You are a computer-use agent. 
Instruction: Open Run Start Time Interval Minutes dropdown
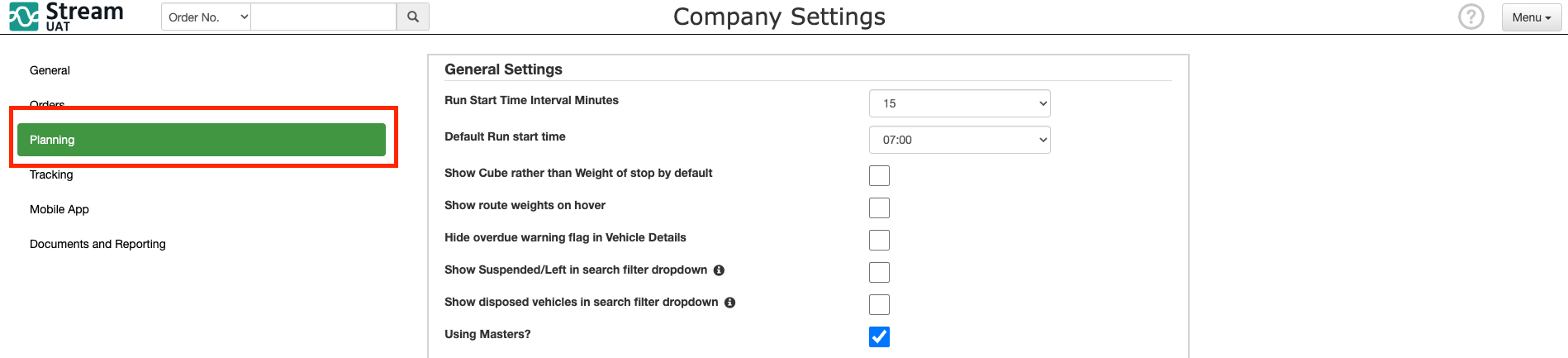point(959,103)
